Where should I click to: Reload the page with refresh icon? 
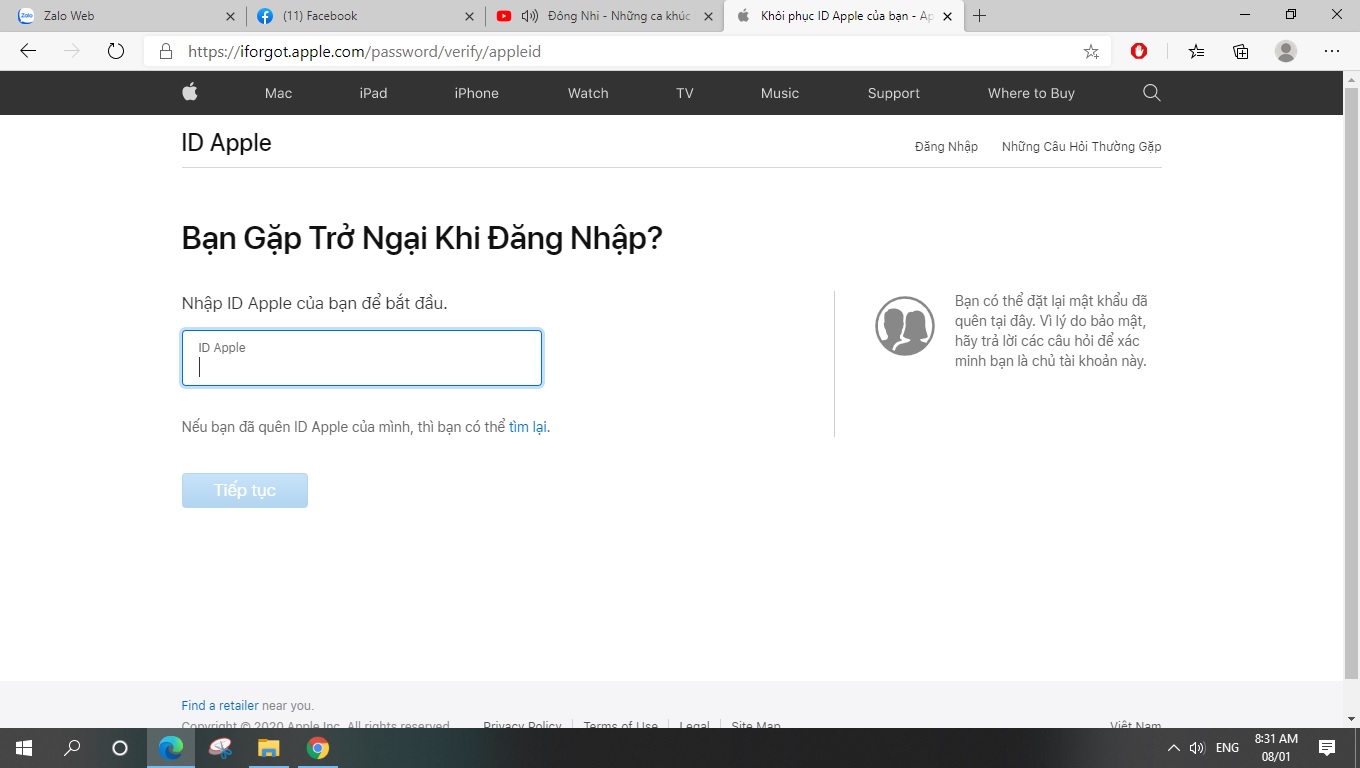[x=115, y=51]
